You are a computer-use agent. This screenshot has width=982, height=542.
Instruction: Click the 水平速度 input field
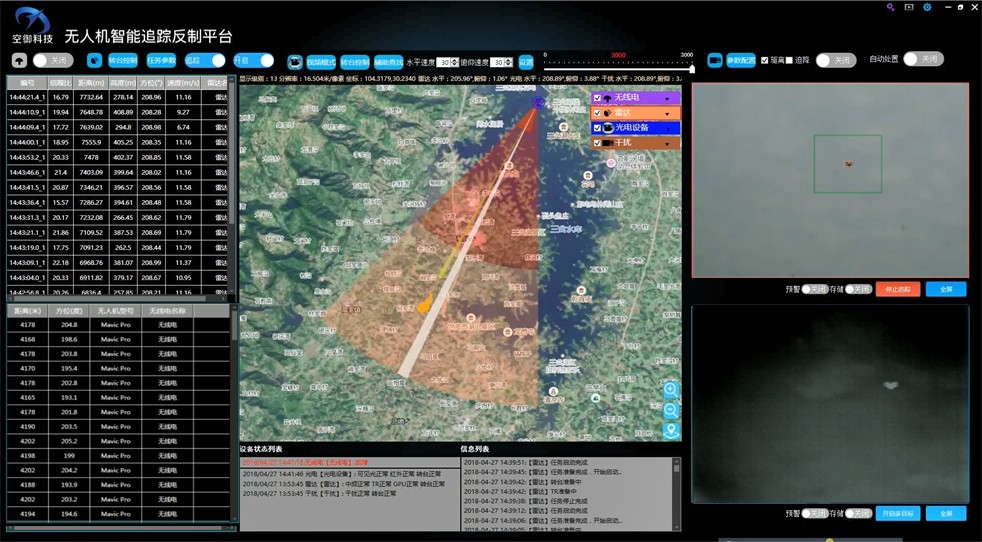point(444,62)
